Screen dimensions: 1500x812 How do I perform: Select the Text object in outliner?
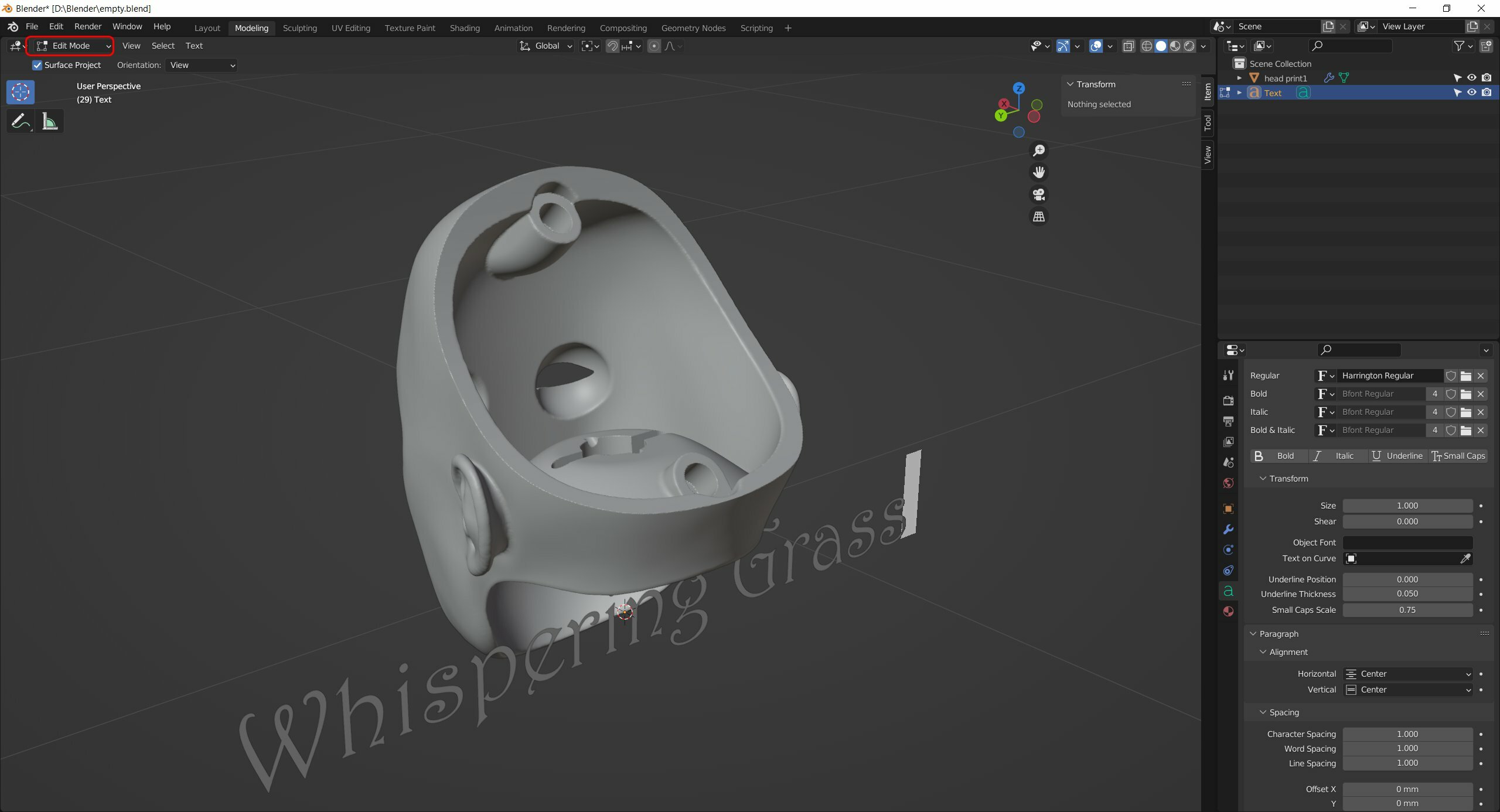click(1272, 93)
